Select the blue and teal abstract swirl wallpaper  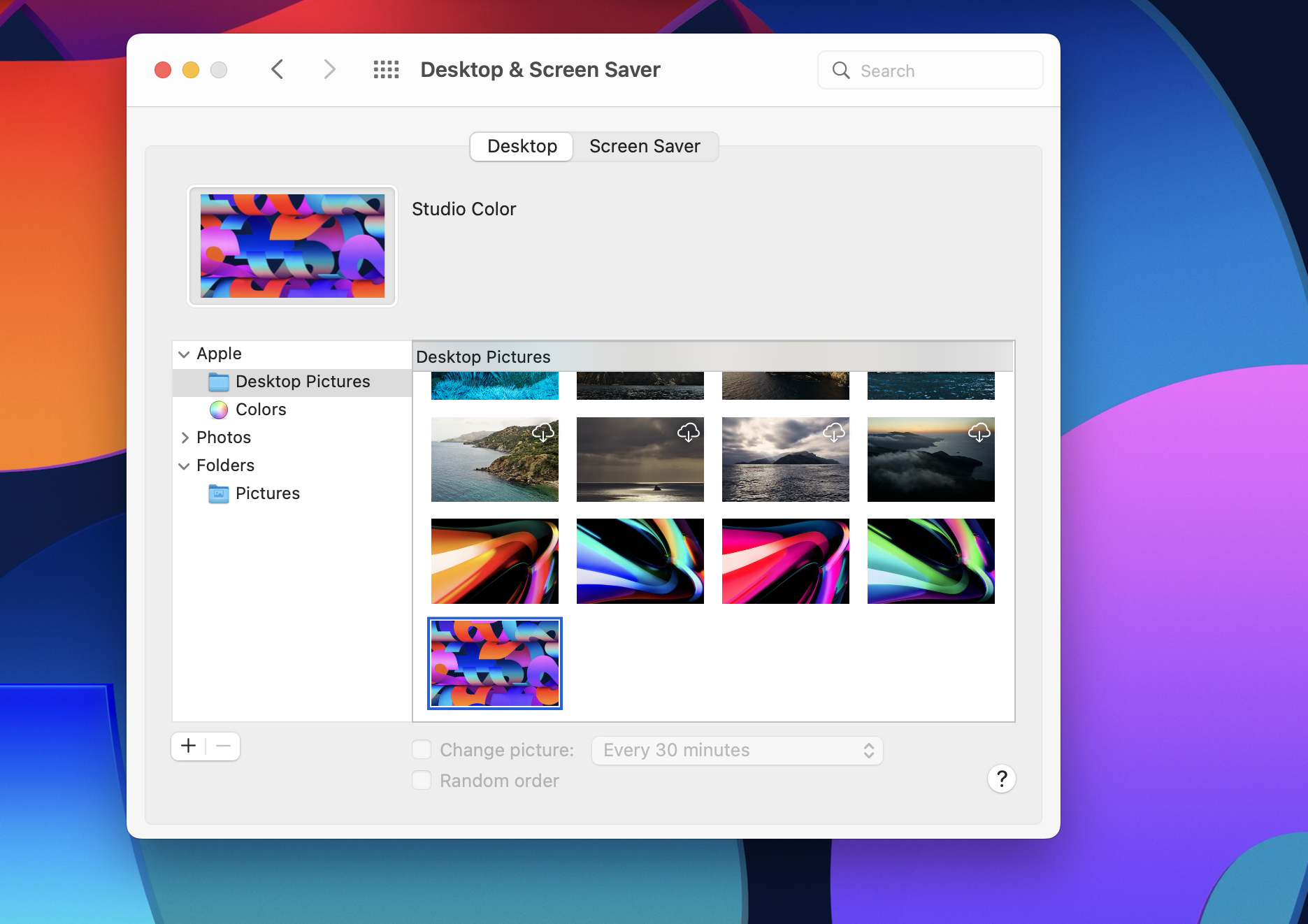coord(640,561)
